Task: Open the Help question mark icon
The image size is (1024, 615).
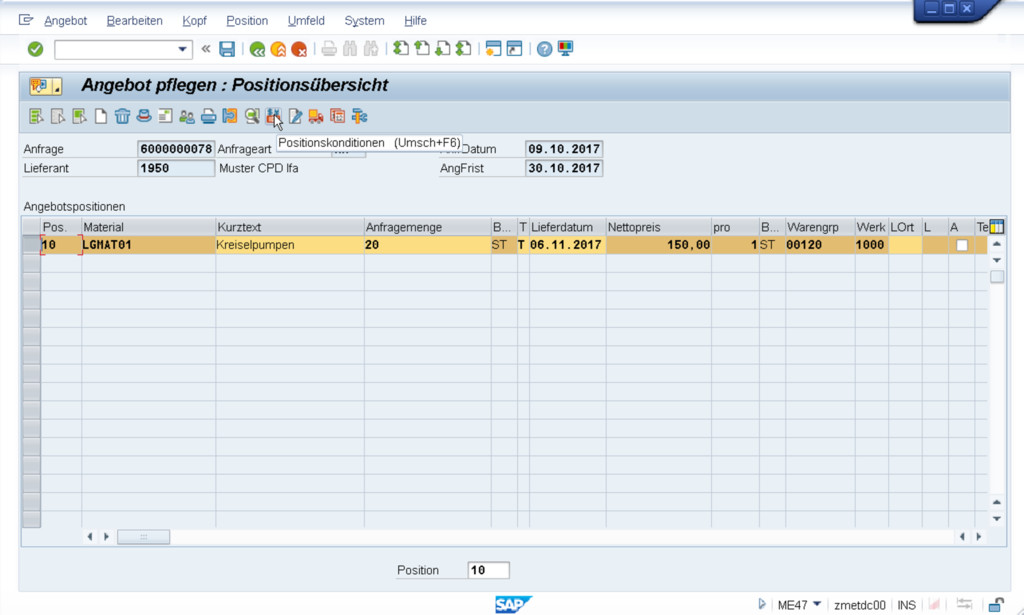Action: [x=544, y=49]
